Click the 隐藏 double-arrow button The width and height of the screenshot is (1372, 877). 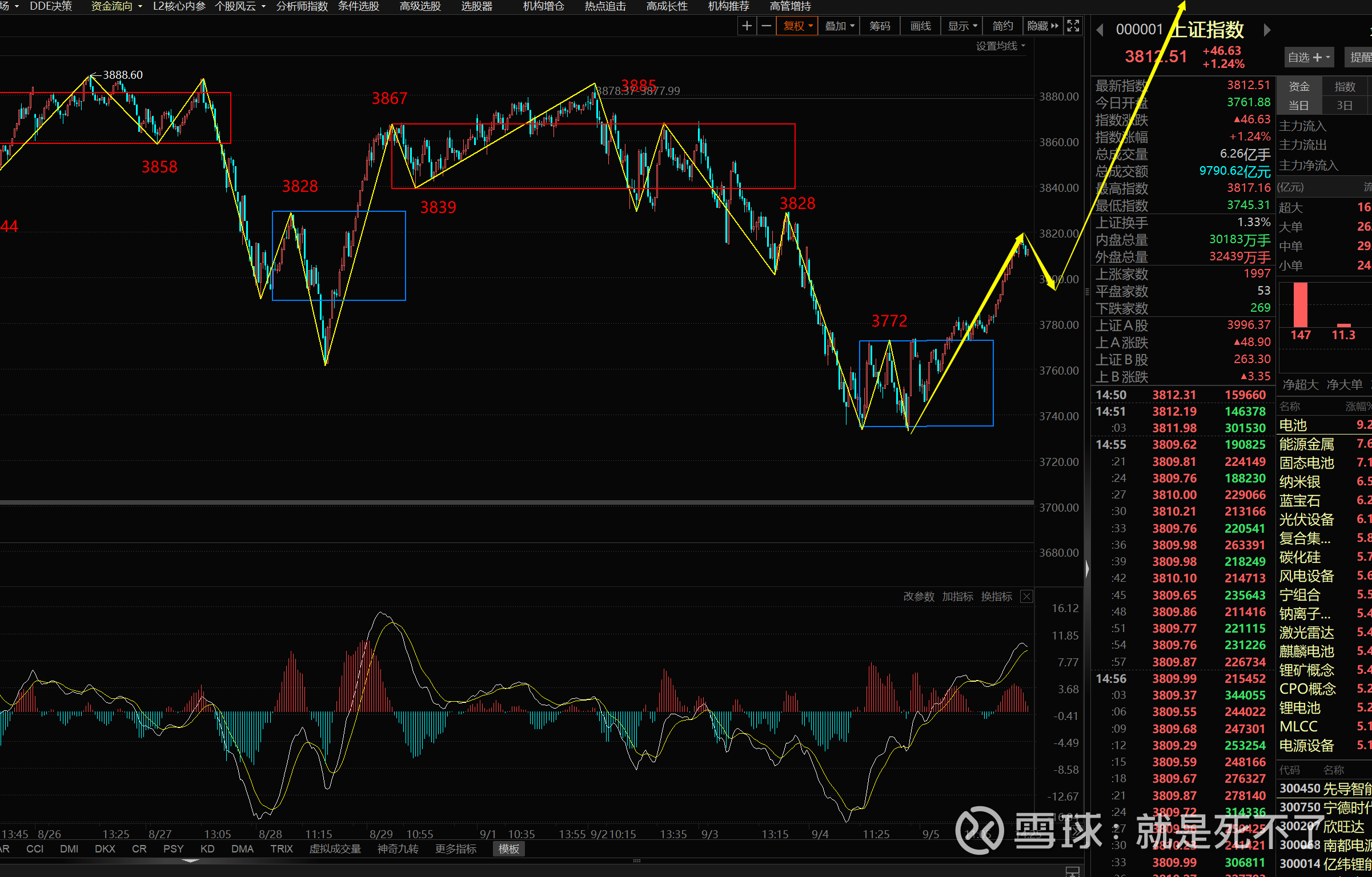(1042, 26)
